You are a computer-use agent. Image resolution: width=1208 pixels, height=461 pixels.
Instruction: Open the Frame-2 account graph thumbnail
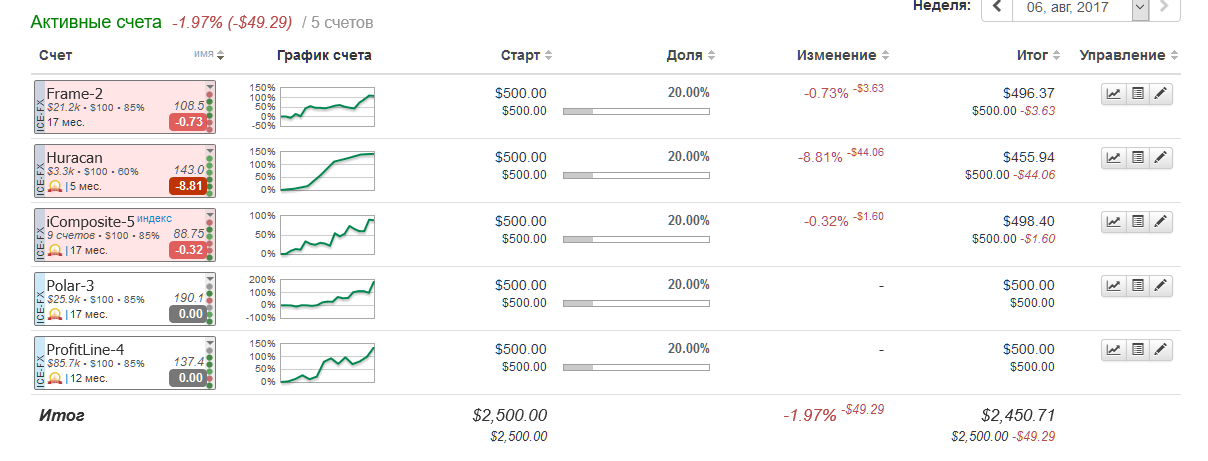point(327,106)
